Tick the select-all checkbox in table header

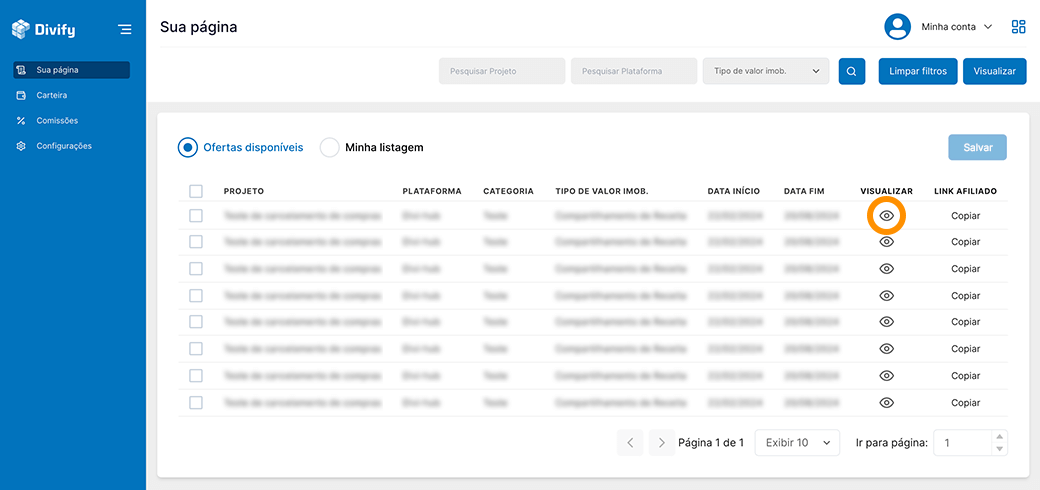(196, 191)
